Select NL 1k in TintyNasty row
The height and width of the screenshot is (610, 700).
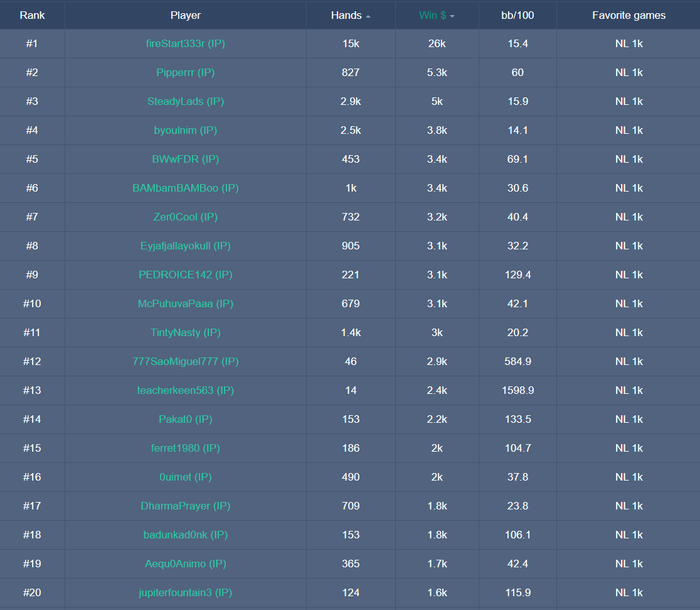(x=629, y=333)
